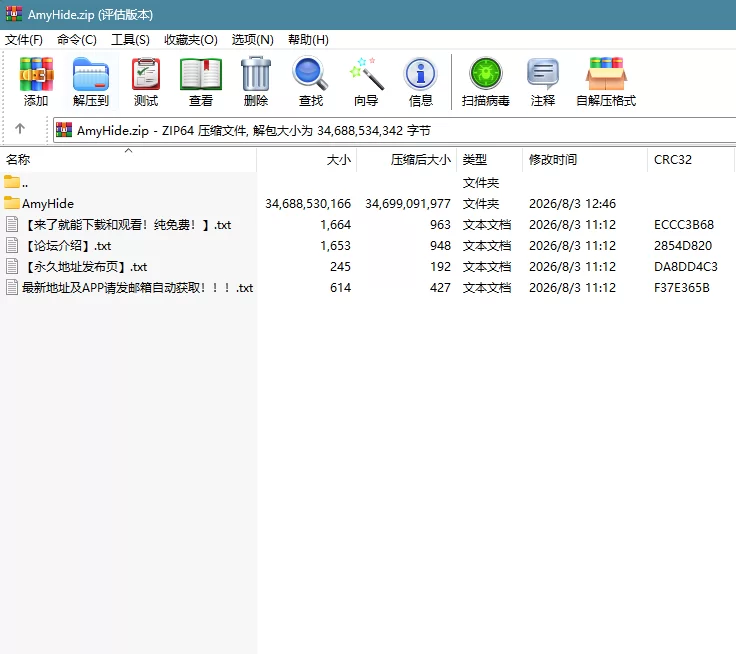Sort by 压缩后大小 column header
The height and width of the screenshot is (654, 736).
[x=406, y=160]
